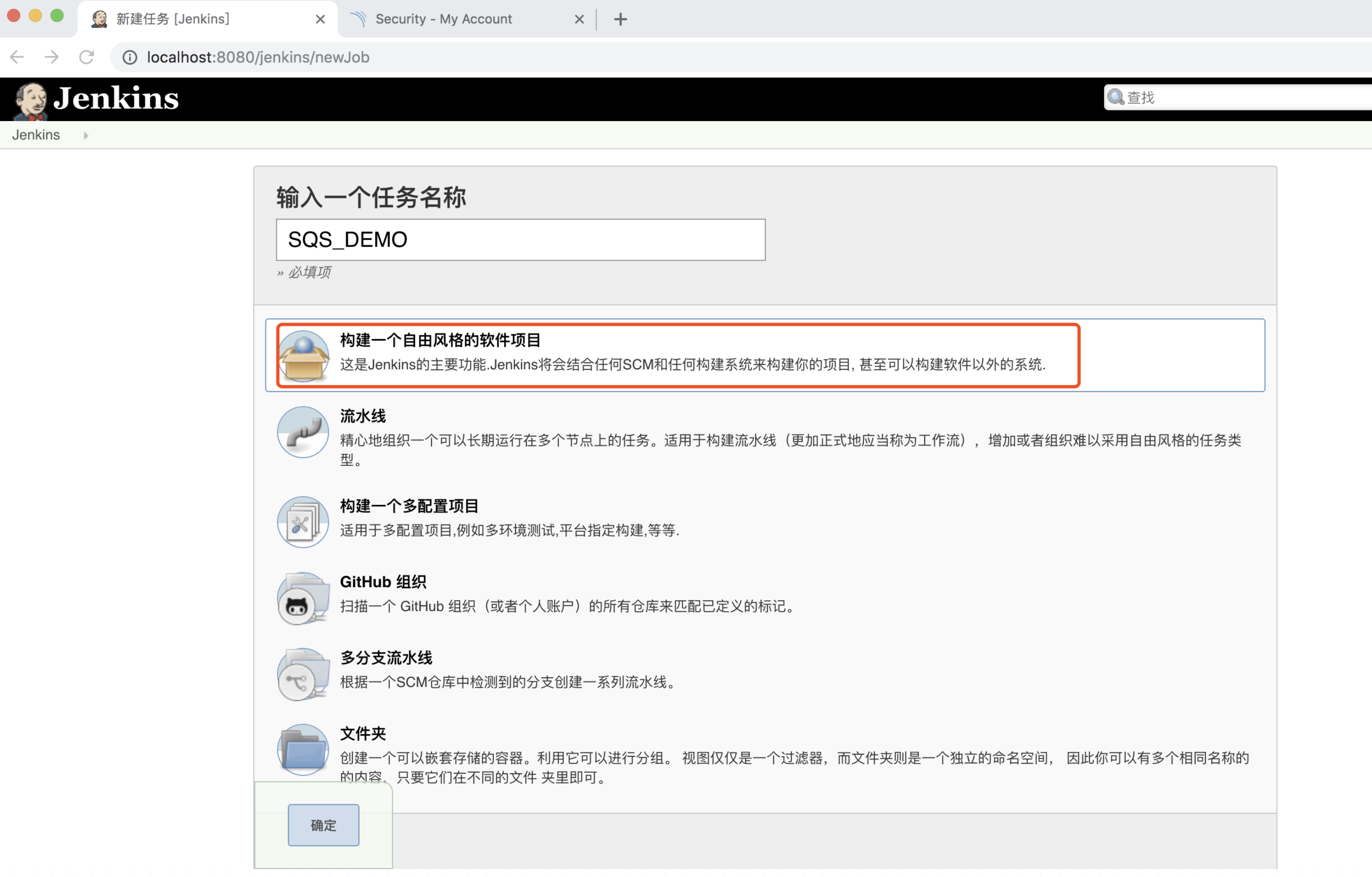The image size is (1372, 877).
Task: Click the favicon on the Security tab
Action: pyautogui.click(x=358, y=19)
